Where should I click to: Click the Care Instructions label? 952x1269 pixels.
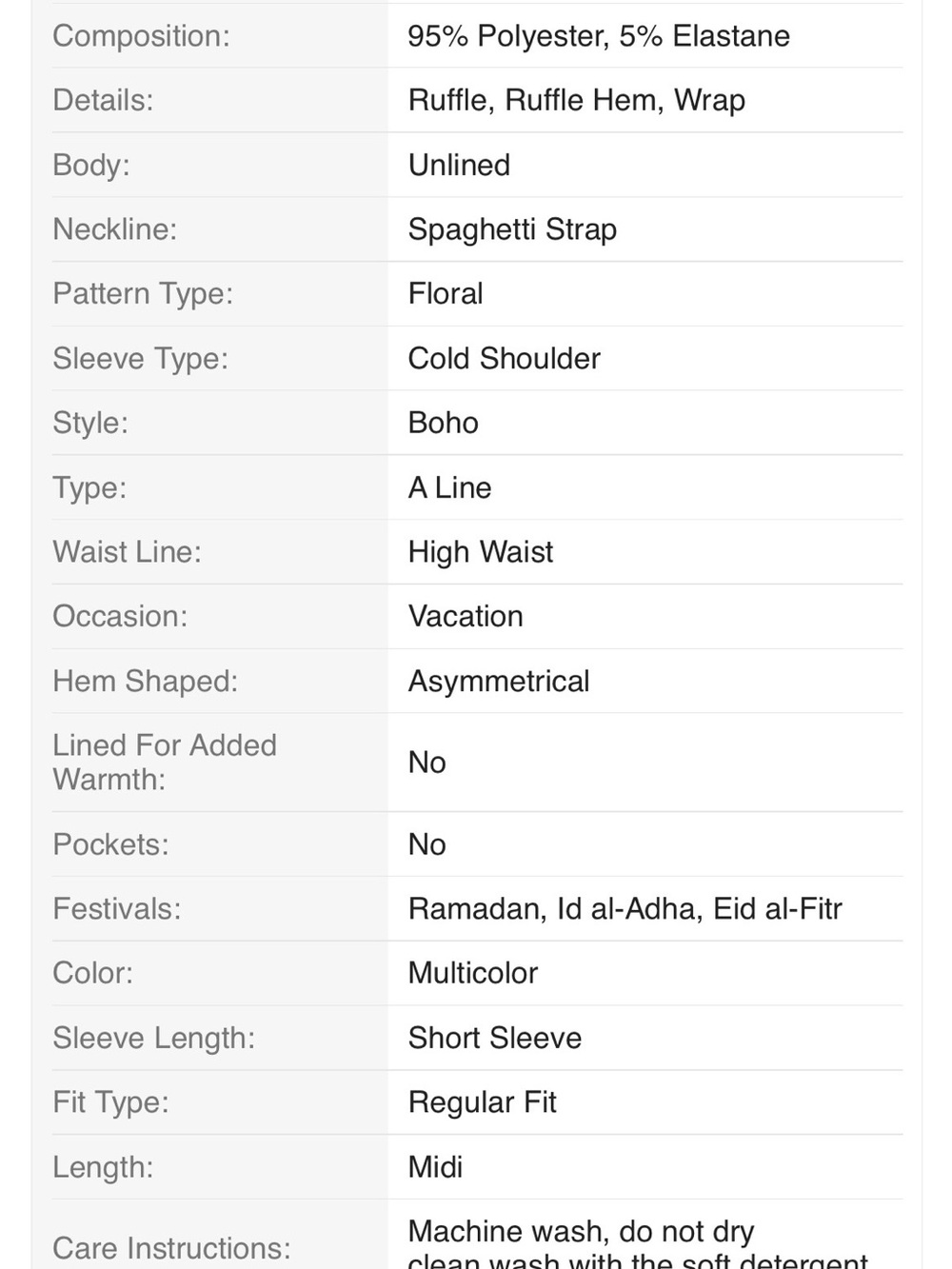pyautogui.click(x=171, y=1248)
